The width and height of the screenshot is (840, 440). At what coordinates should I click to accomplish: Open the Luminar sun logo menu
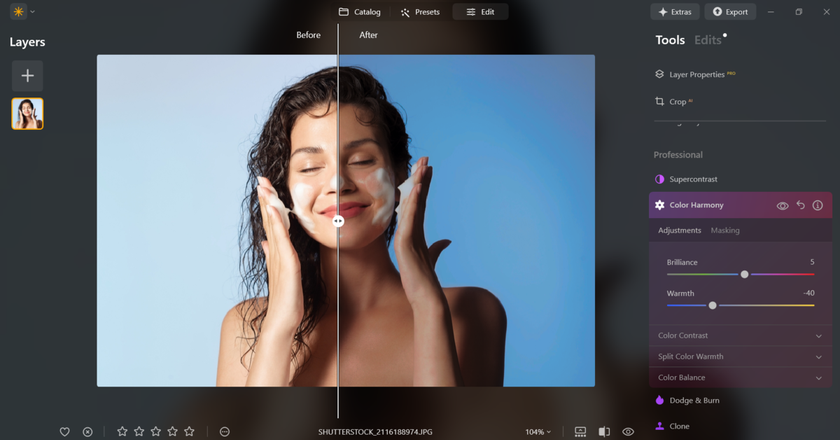pyautogui.click(x=18, y=12)
